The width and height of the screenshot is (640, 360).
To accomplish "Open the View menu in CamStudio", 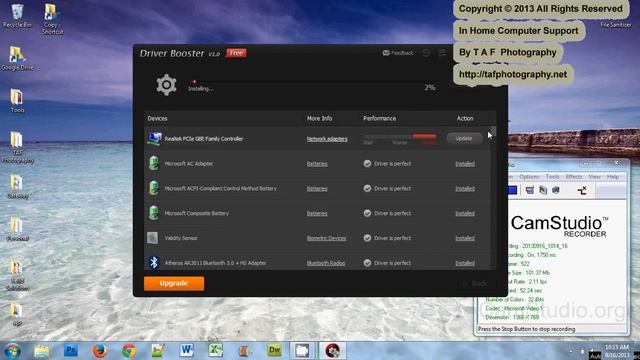I will [x=595, y=177].
